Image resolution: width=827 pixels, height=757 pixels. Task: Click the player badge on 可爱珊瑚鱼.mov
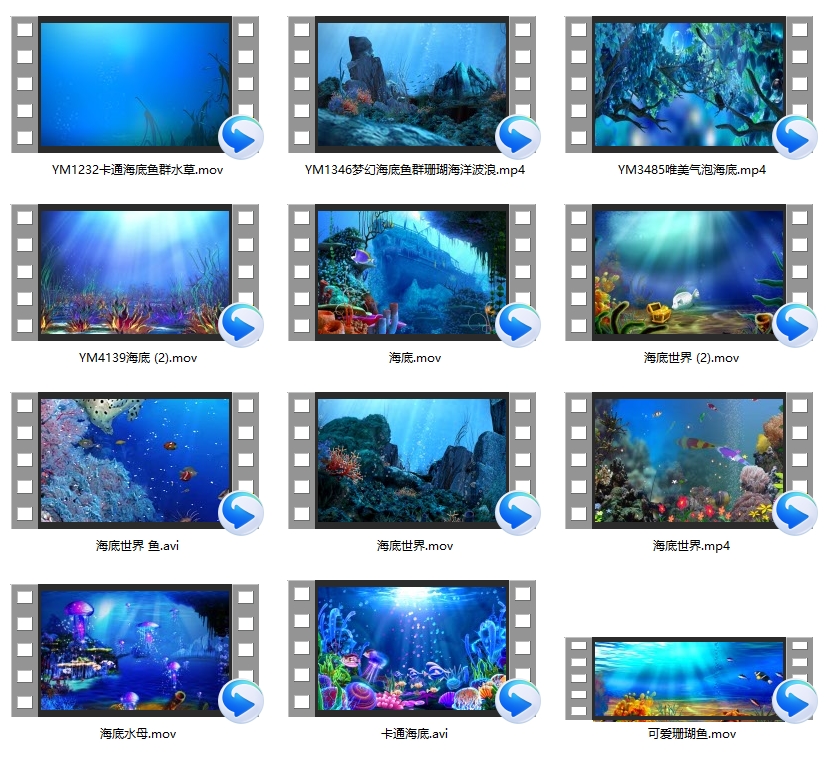tap(795, 701)
